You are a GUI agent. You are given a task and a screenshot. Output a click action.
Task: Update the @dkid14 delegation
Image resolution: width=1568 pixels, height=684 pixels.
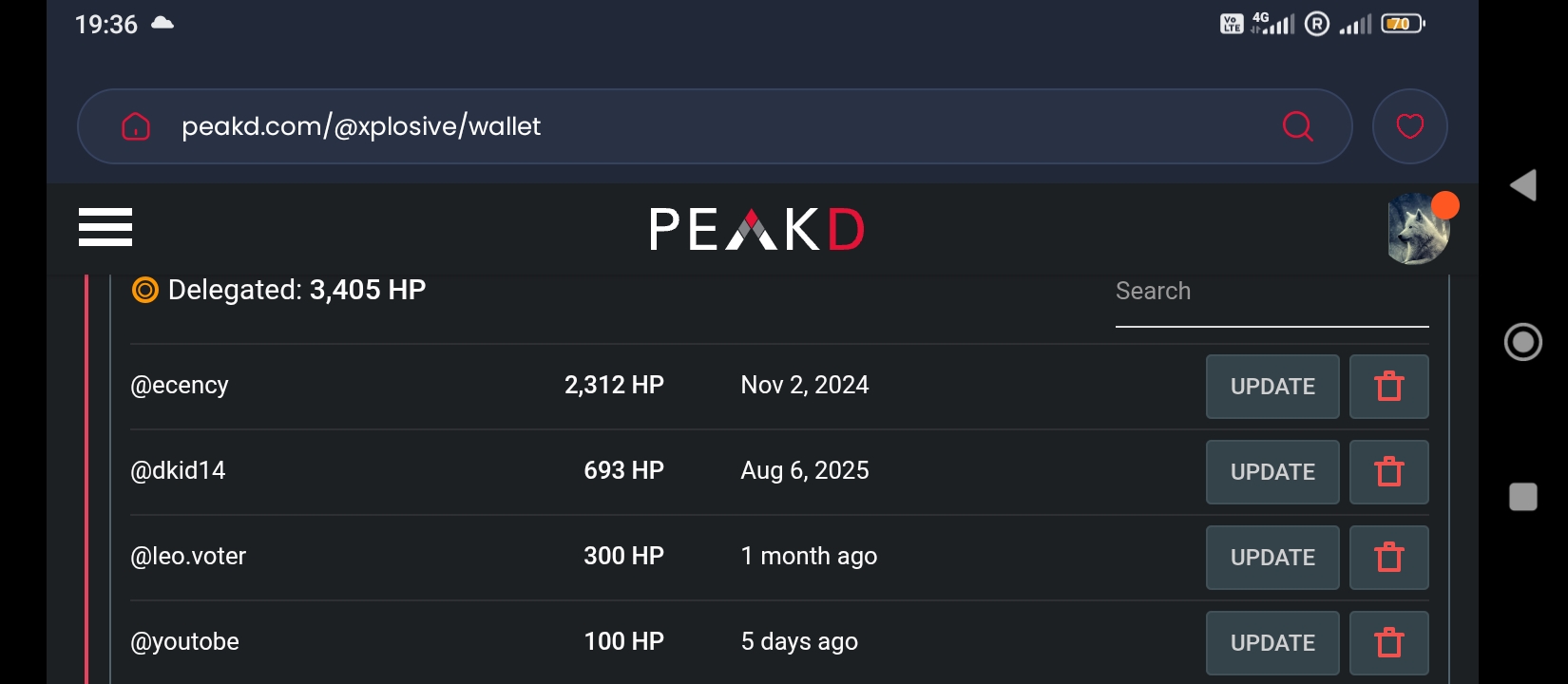click(1272, 472)
